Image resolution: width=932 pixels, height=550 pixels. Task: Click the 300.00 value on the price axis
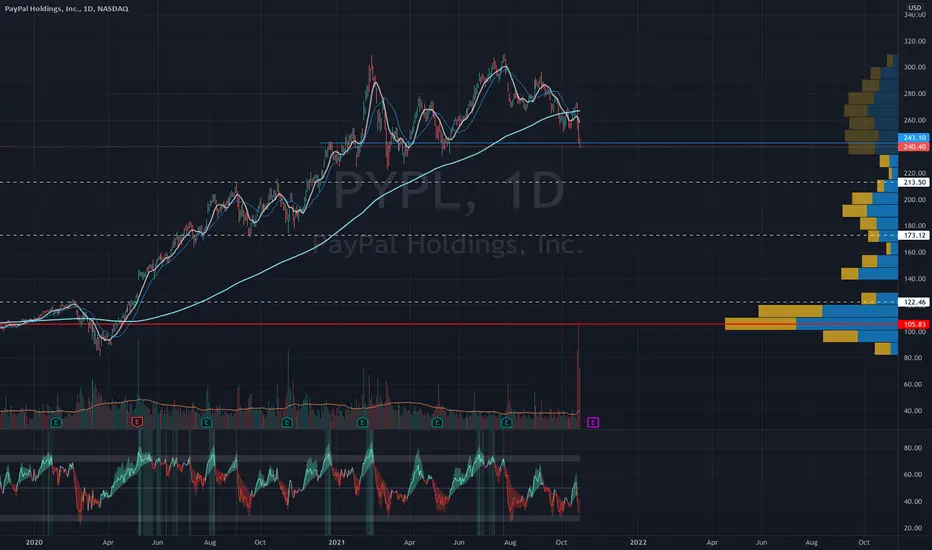pyautogui.click(x=915, y=67)
